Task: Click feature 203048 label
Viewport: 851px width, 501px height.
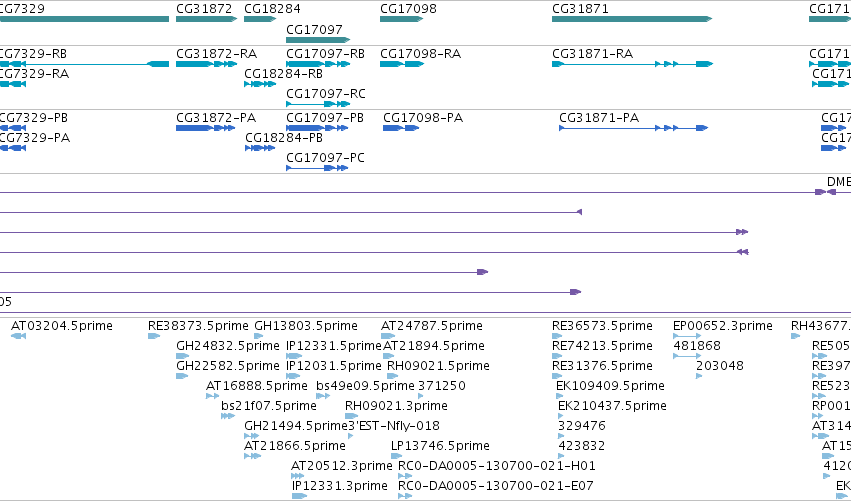Action: tap(720, 366)
